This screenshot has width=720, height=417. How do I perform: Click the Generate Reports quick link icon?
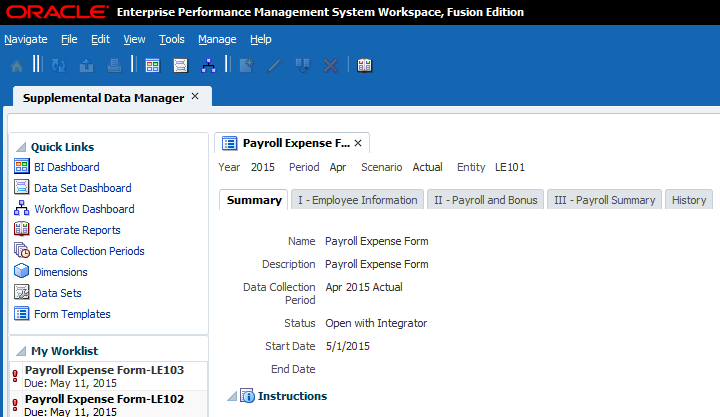(x=22, y=229)
